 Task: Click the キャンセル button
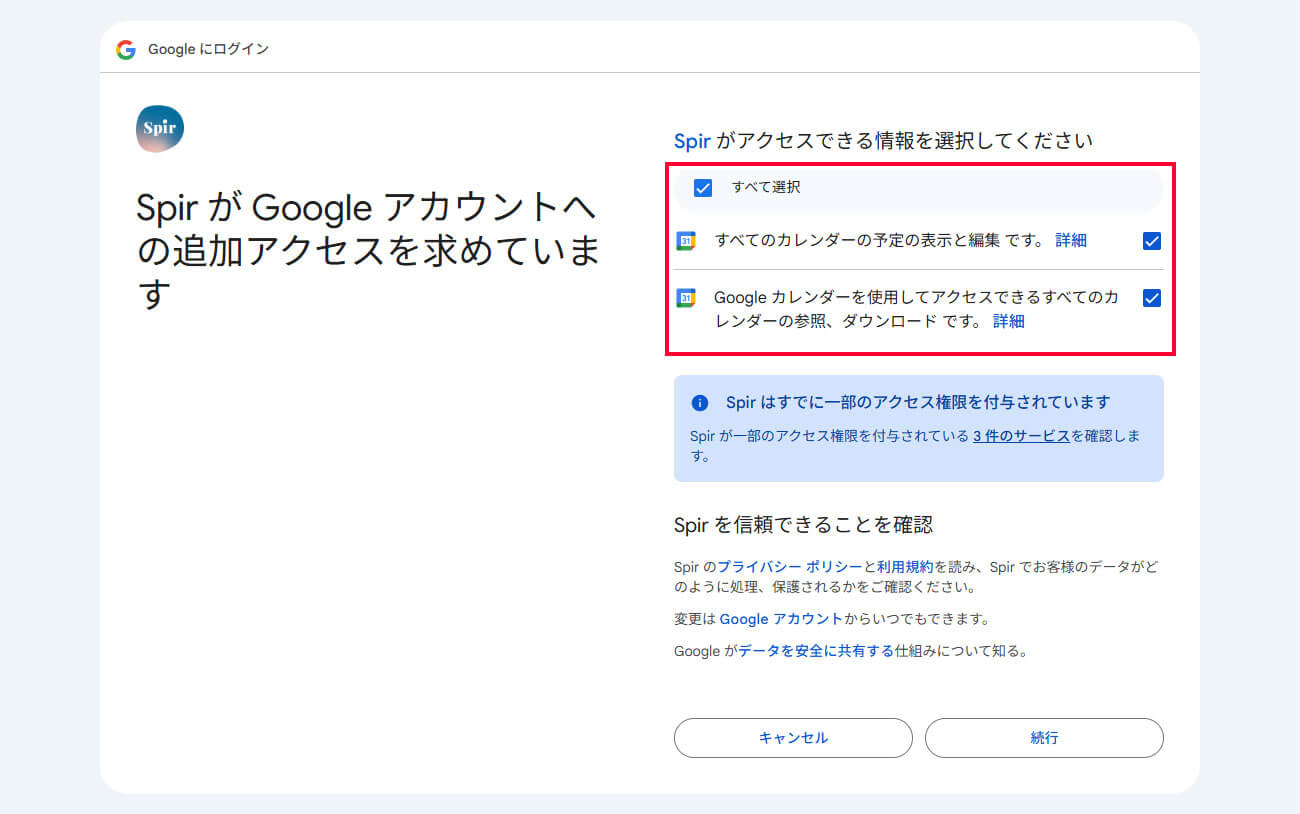coord(793,738)
